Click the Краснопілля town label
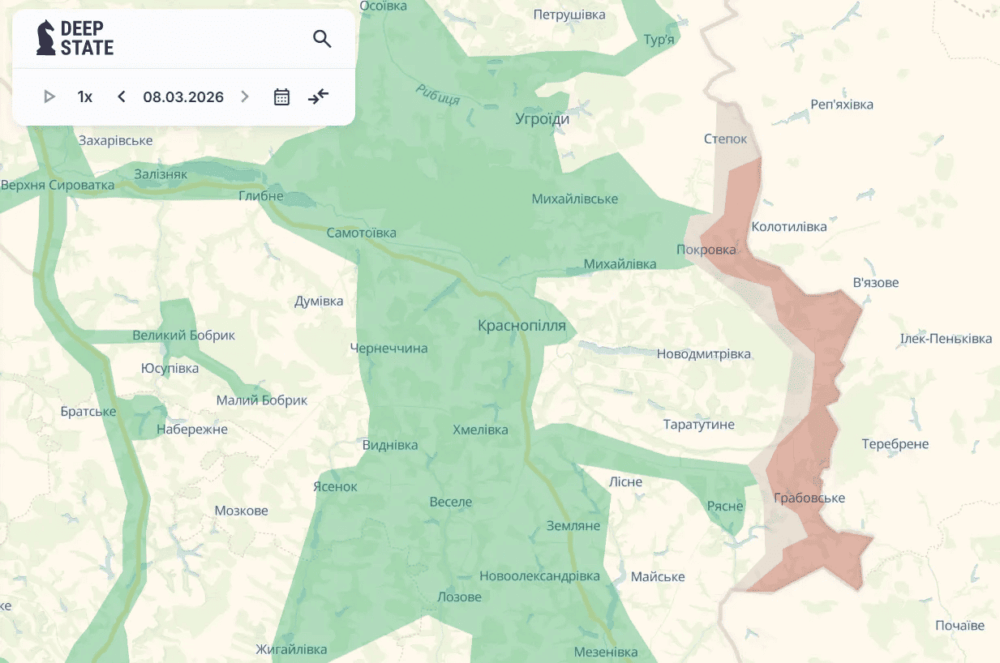The width and height of the screenshot is (1000, 663). point(521,326)
